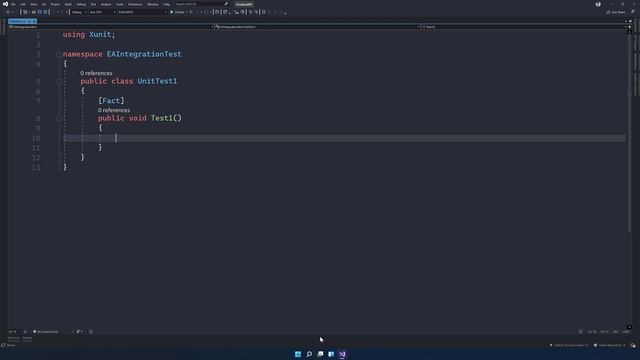Open the Tools menu

[x=120, y=4]
